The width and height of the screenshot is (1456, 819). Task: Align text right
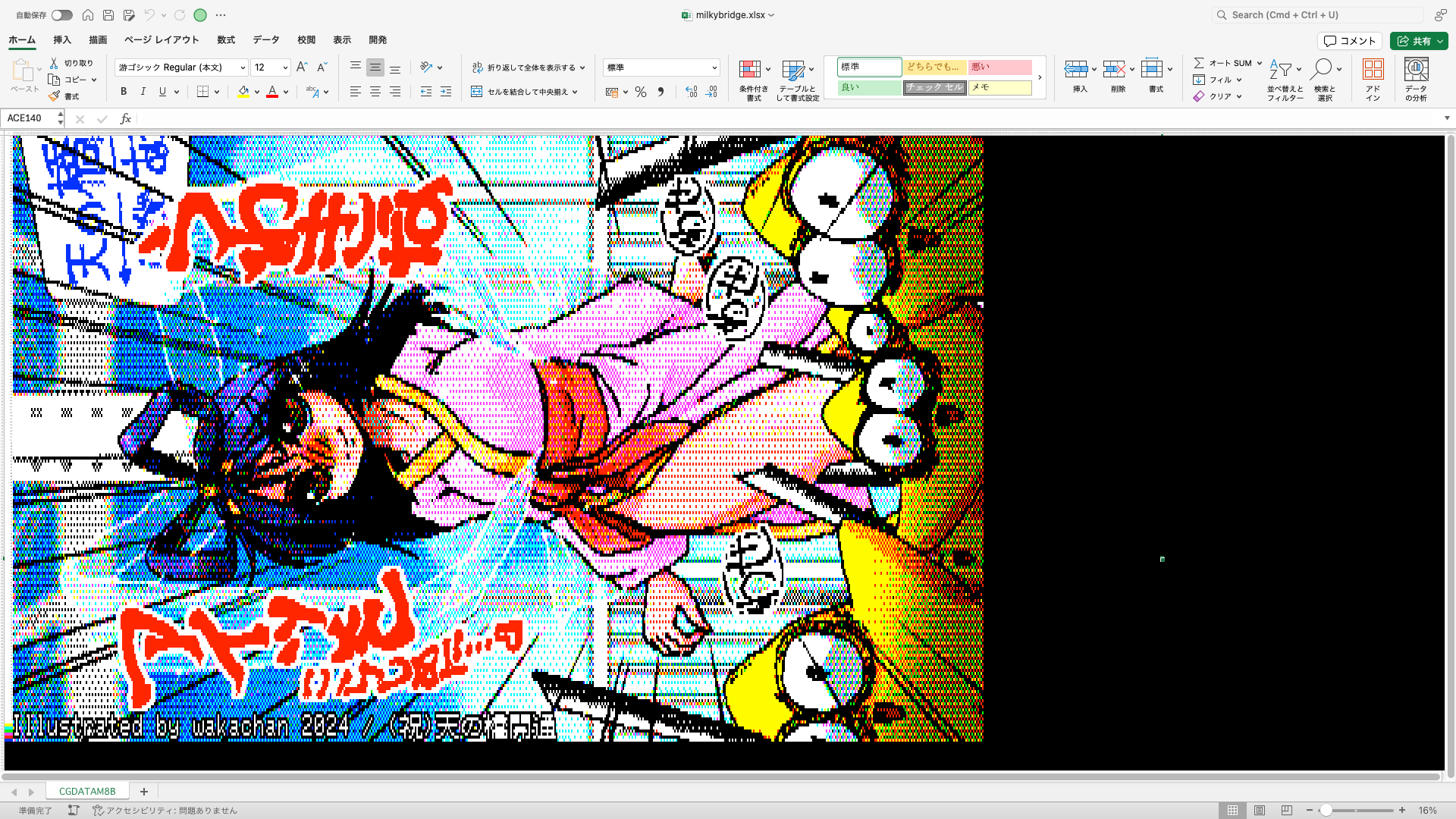coord(395,92)
